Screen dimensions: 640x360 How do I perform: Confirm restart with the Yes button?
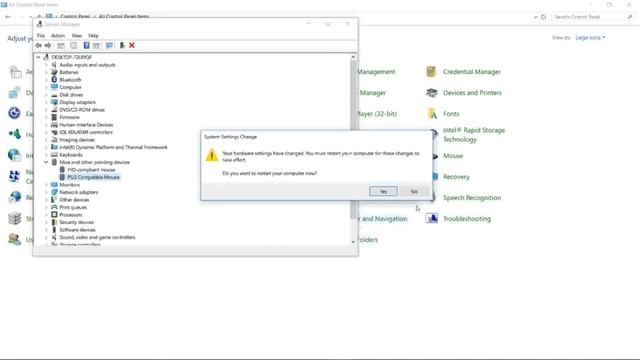pos(383,191)
